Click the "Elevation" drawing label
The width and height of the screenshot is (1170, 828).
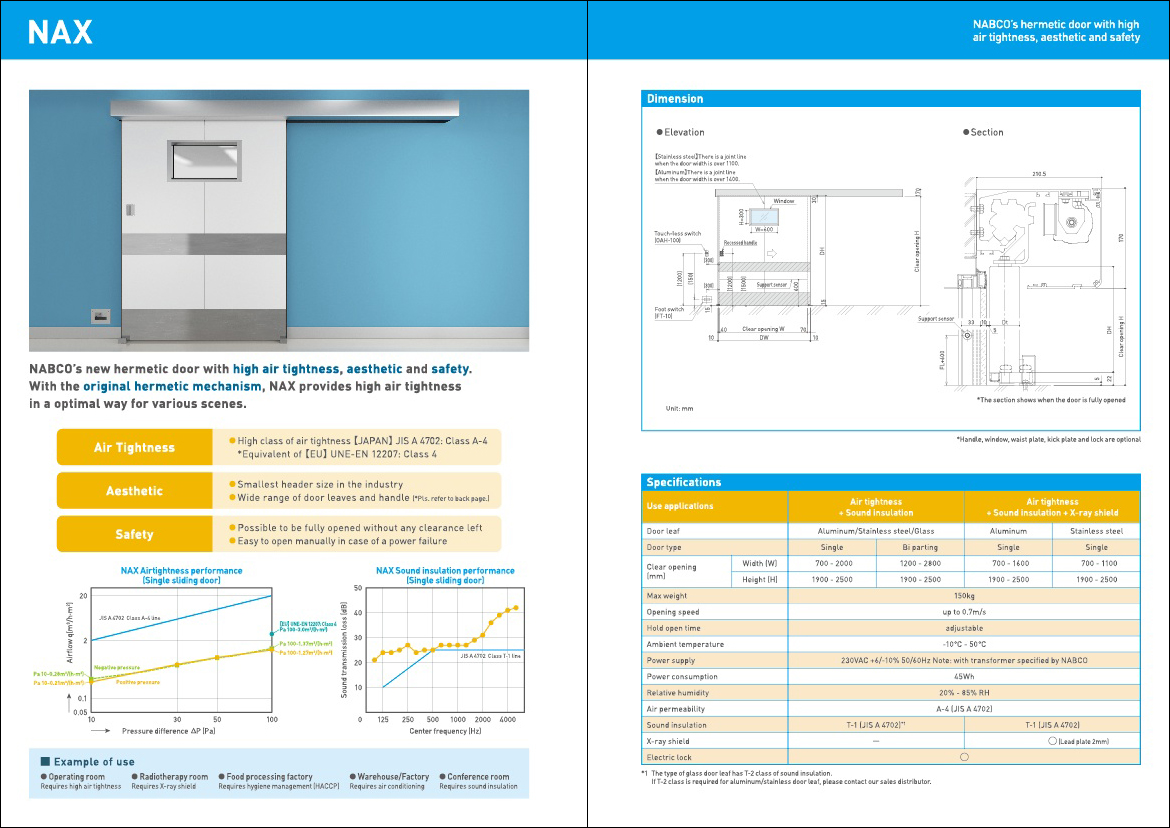(681, 132)
